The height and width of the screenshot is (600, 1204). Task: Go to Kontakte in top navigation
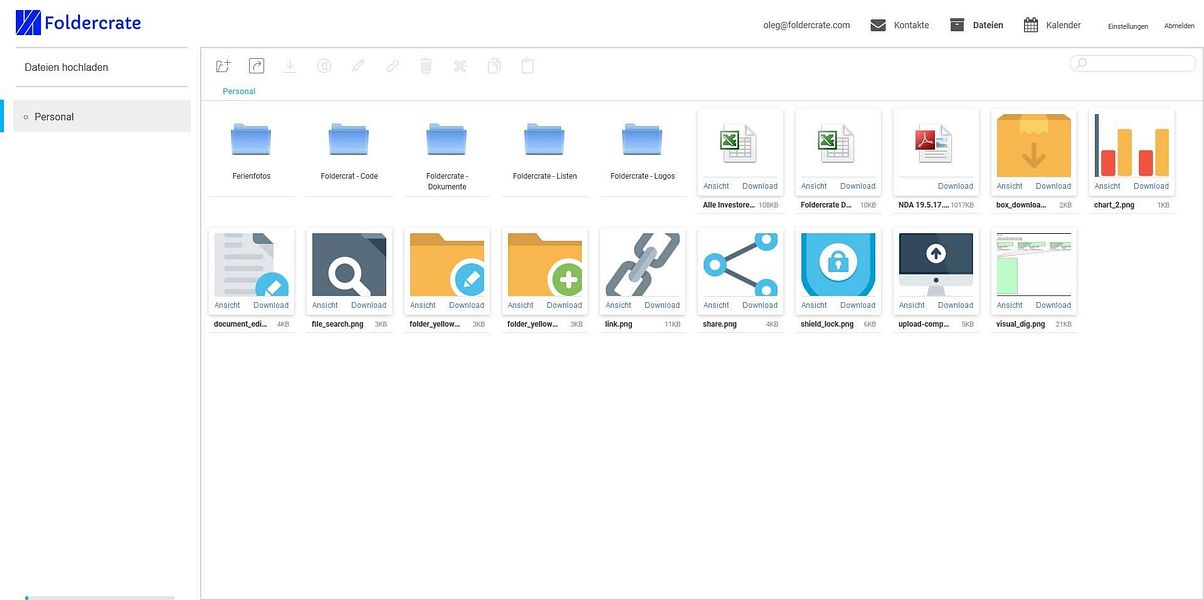tap(911, 25)
